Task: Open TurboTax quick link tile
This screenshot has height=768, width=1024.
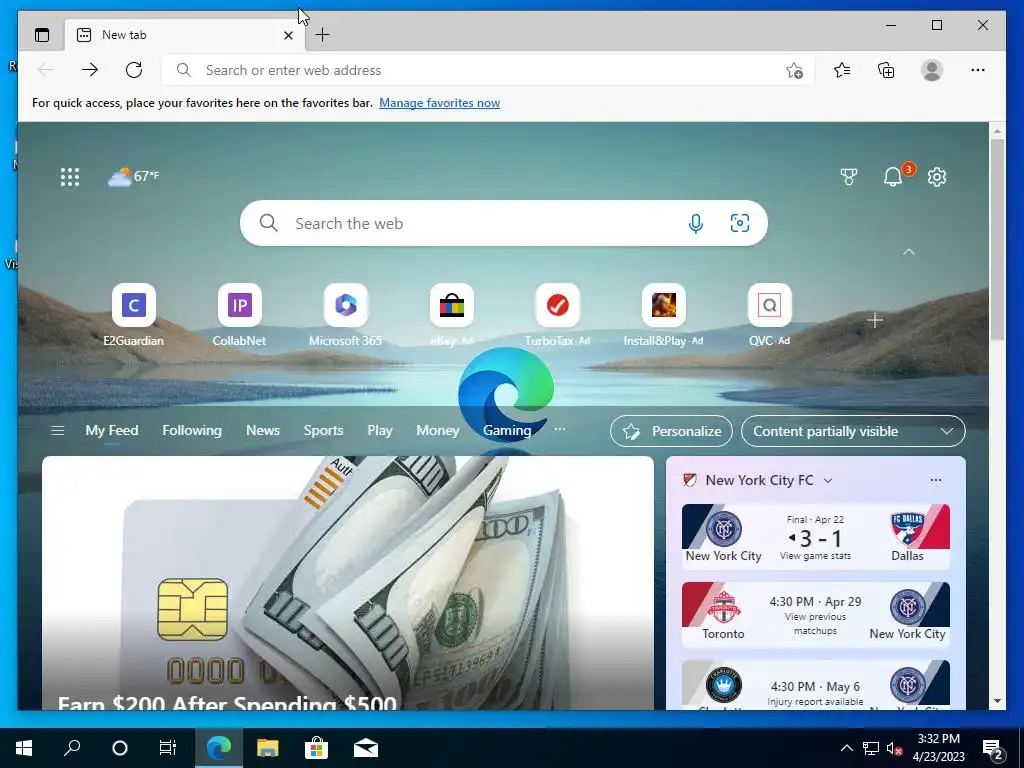Action: click(x=557, y=315)
